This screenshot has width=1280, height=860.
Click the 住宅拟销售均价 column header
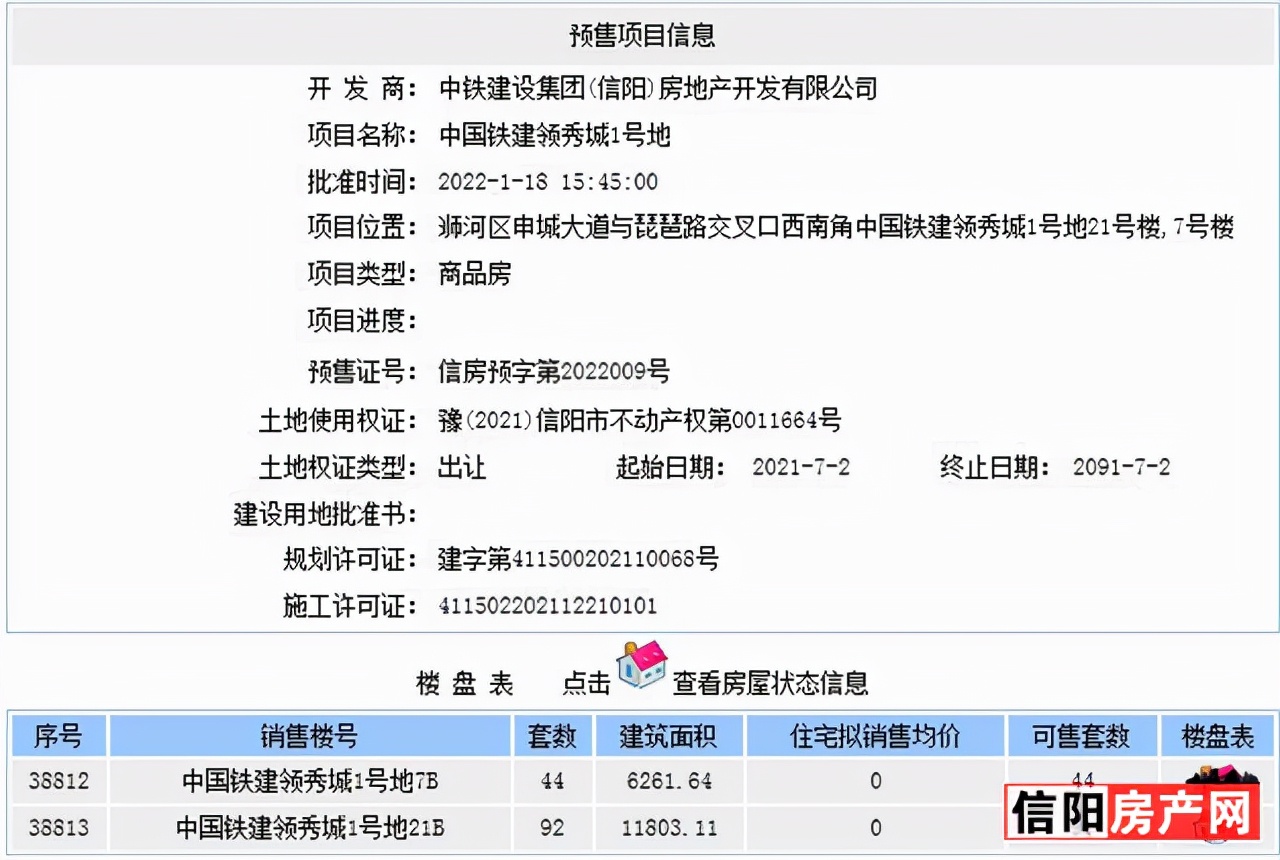[875, 737]
